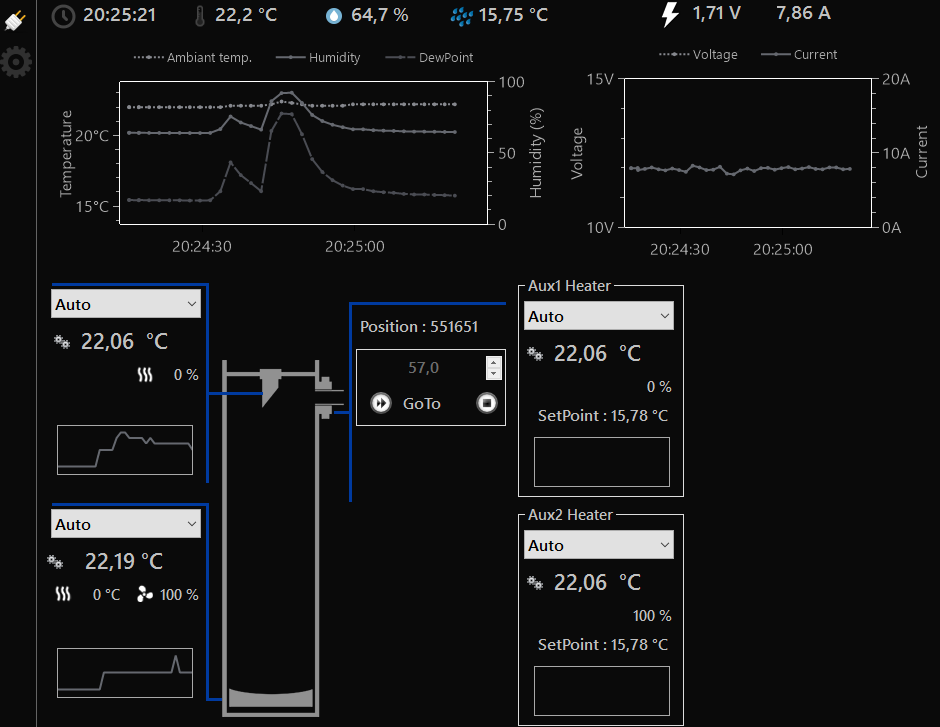Increase focuser value with up stepper arrow

tap(493, 362)
